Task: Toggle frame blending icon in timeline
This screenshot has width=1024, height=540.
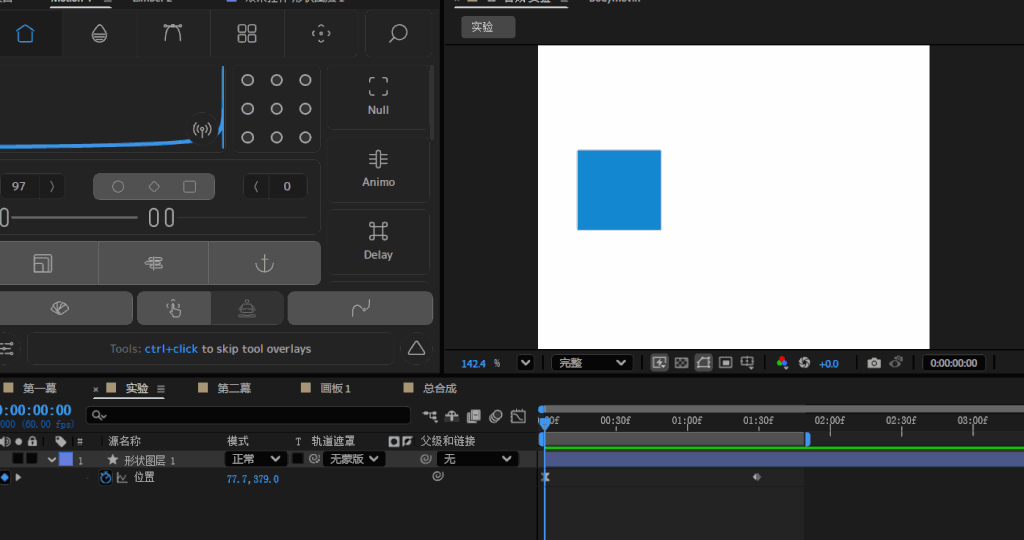Action: coord(473,416)
